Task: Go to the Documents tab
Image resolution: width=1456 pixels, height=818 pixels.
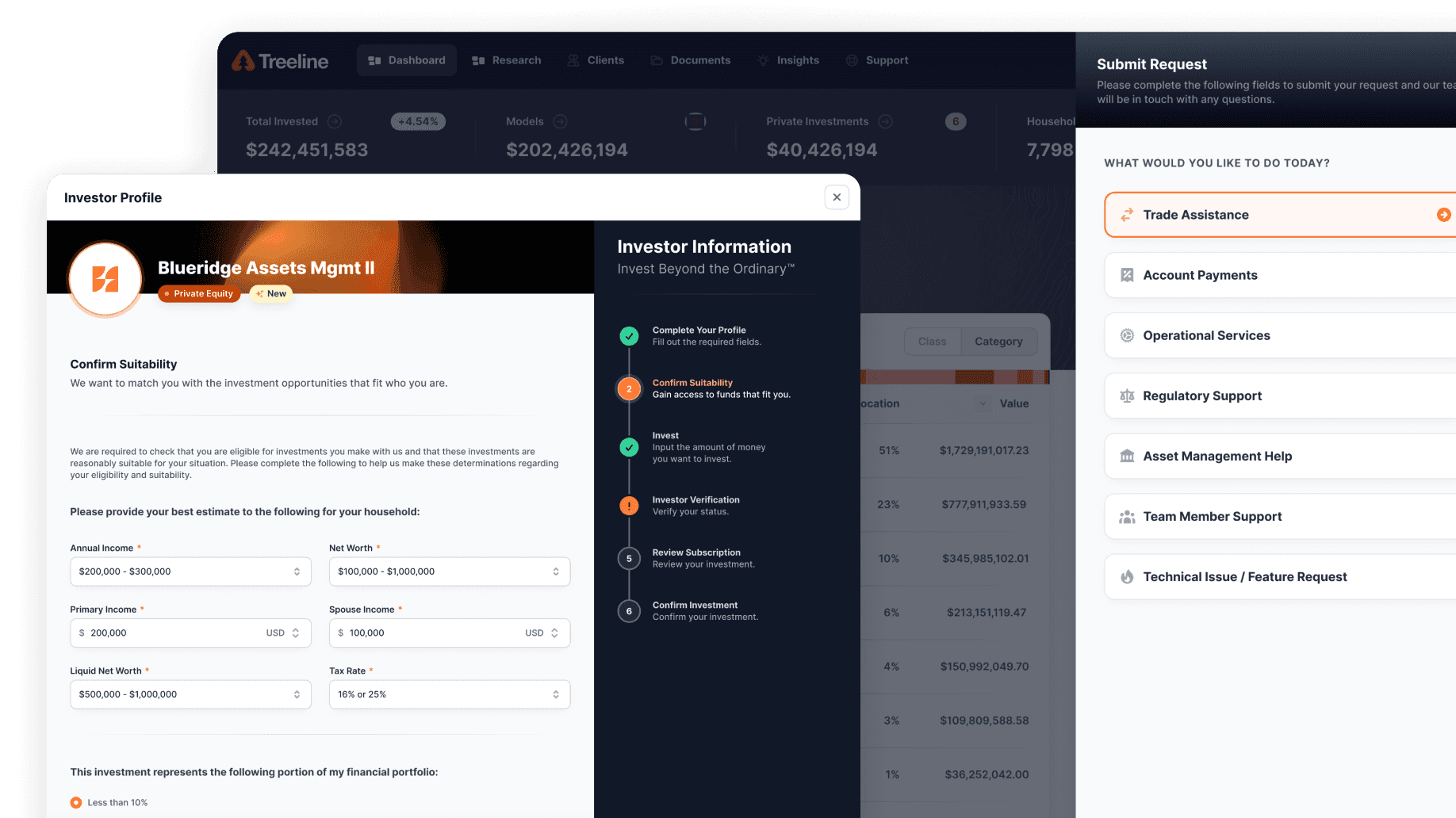Action: point(691,60)
